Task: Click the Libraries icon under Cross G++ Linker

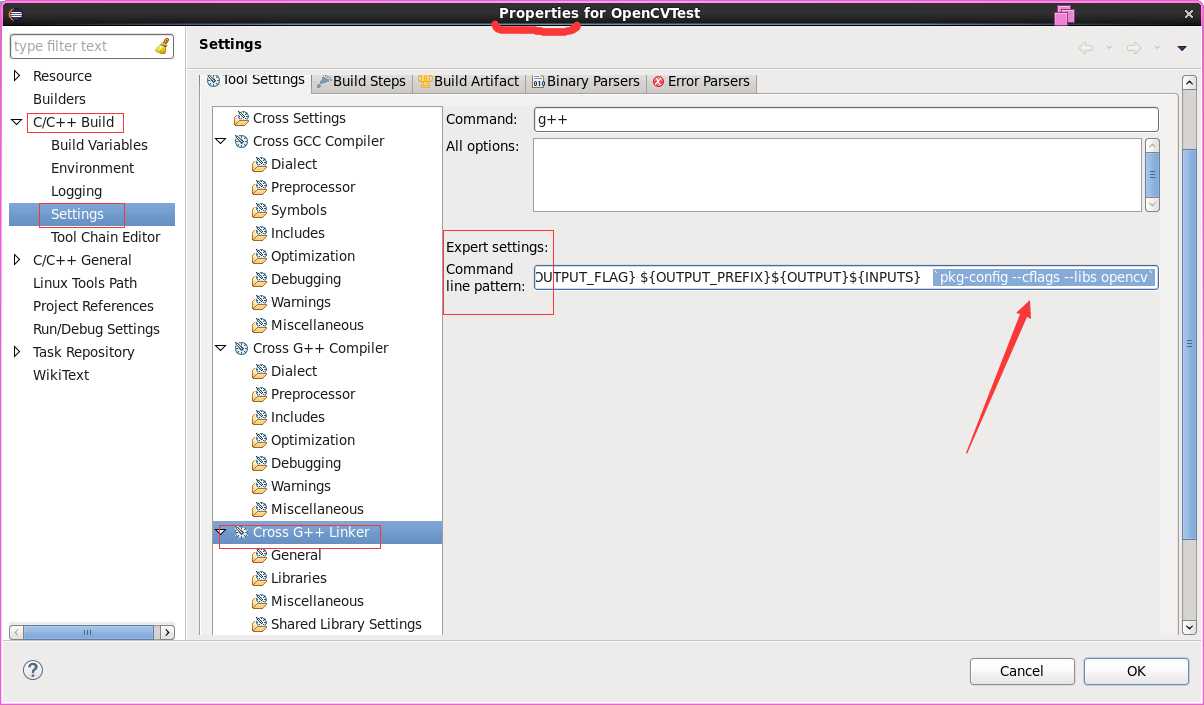Action: 259,578
